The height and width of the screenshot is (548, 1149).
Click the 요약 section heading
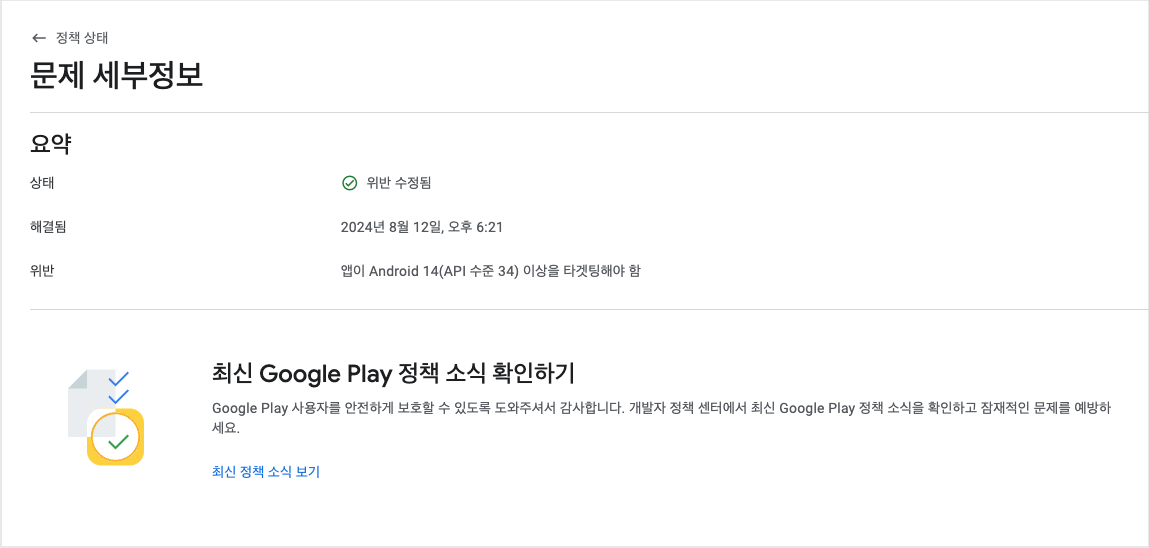(x=51, y=144)
